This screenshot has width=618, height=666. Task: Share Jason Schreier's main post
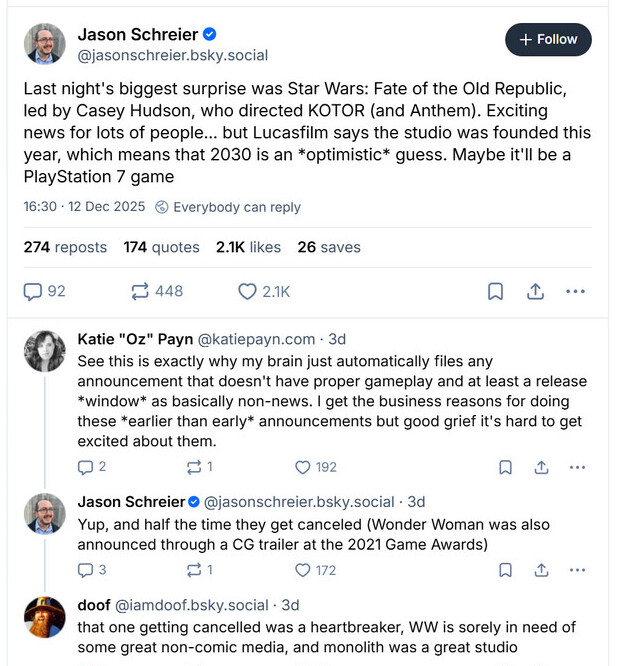click(x=535, y=291)
